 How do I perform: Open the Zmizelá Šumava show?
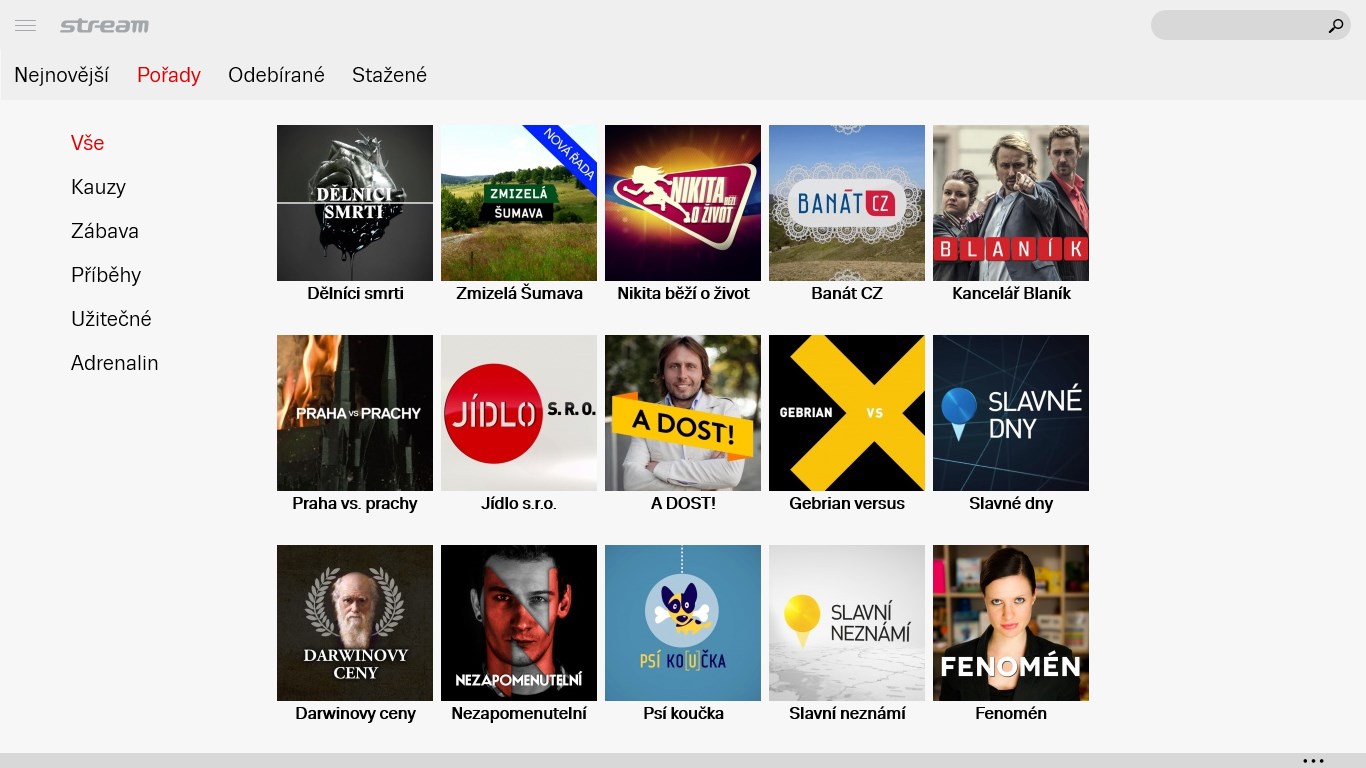518,203
